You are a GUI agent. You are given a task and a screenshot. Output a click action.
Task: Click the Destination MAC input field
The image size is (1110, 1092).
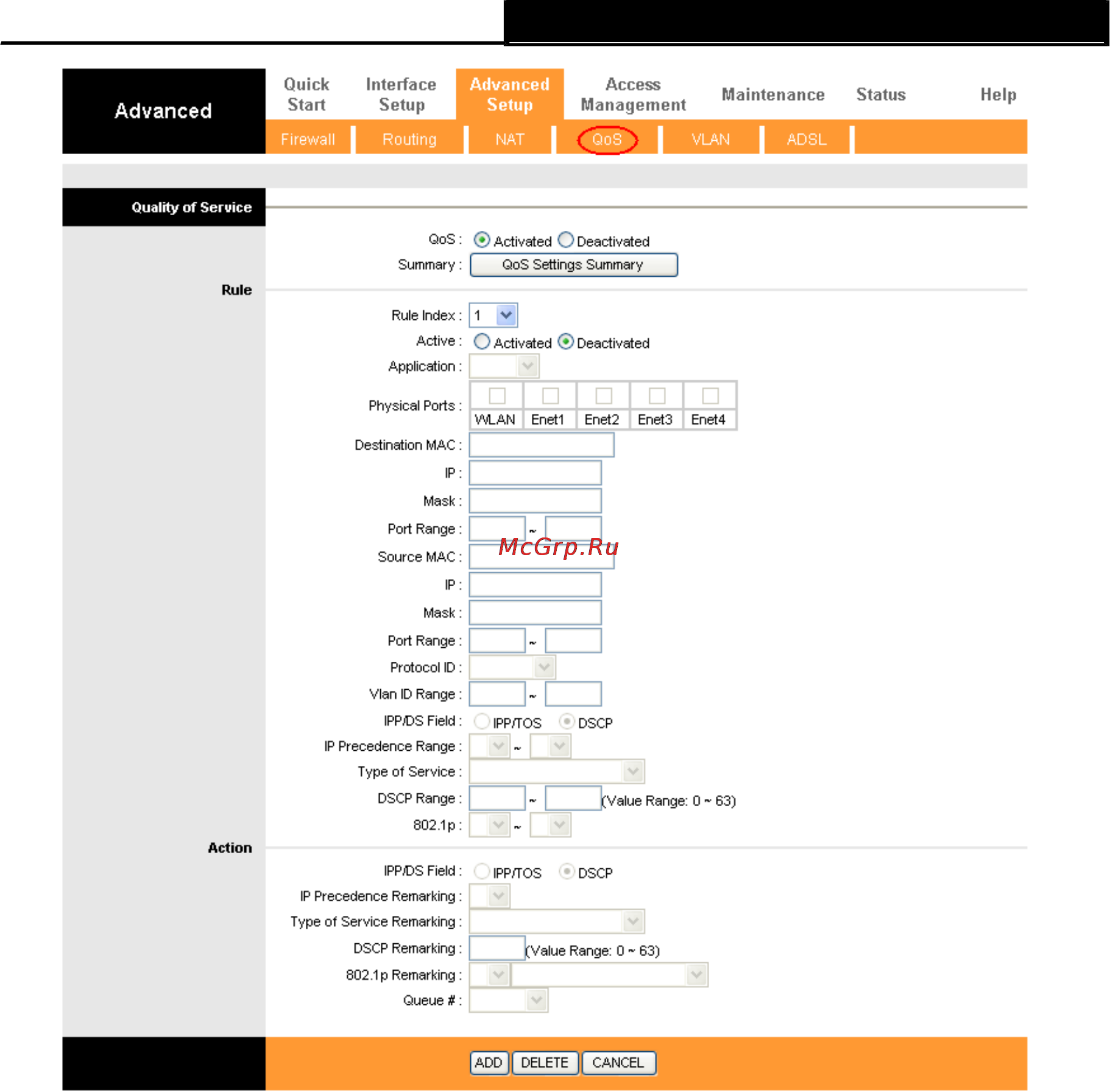click(542, 445)
